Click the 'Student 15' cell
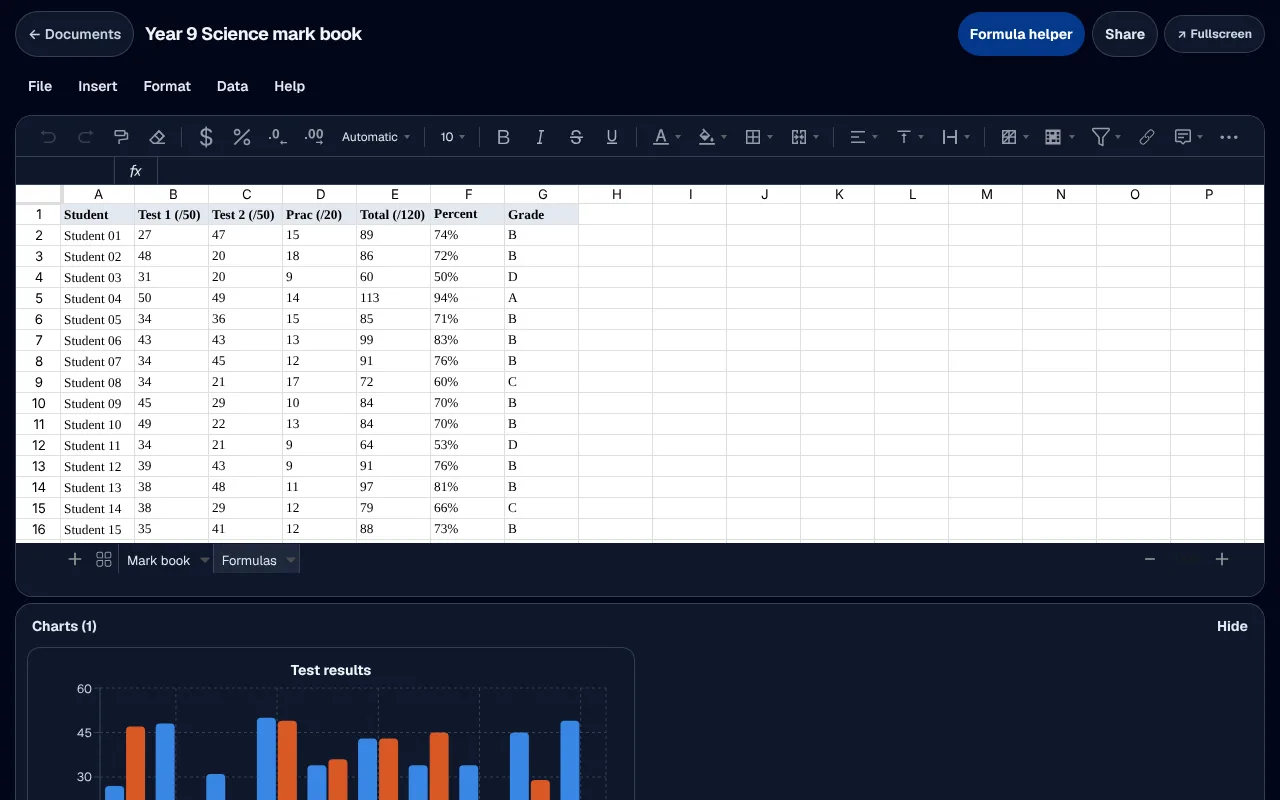1280x800 pixels. 98,529
